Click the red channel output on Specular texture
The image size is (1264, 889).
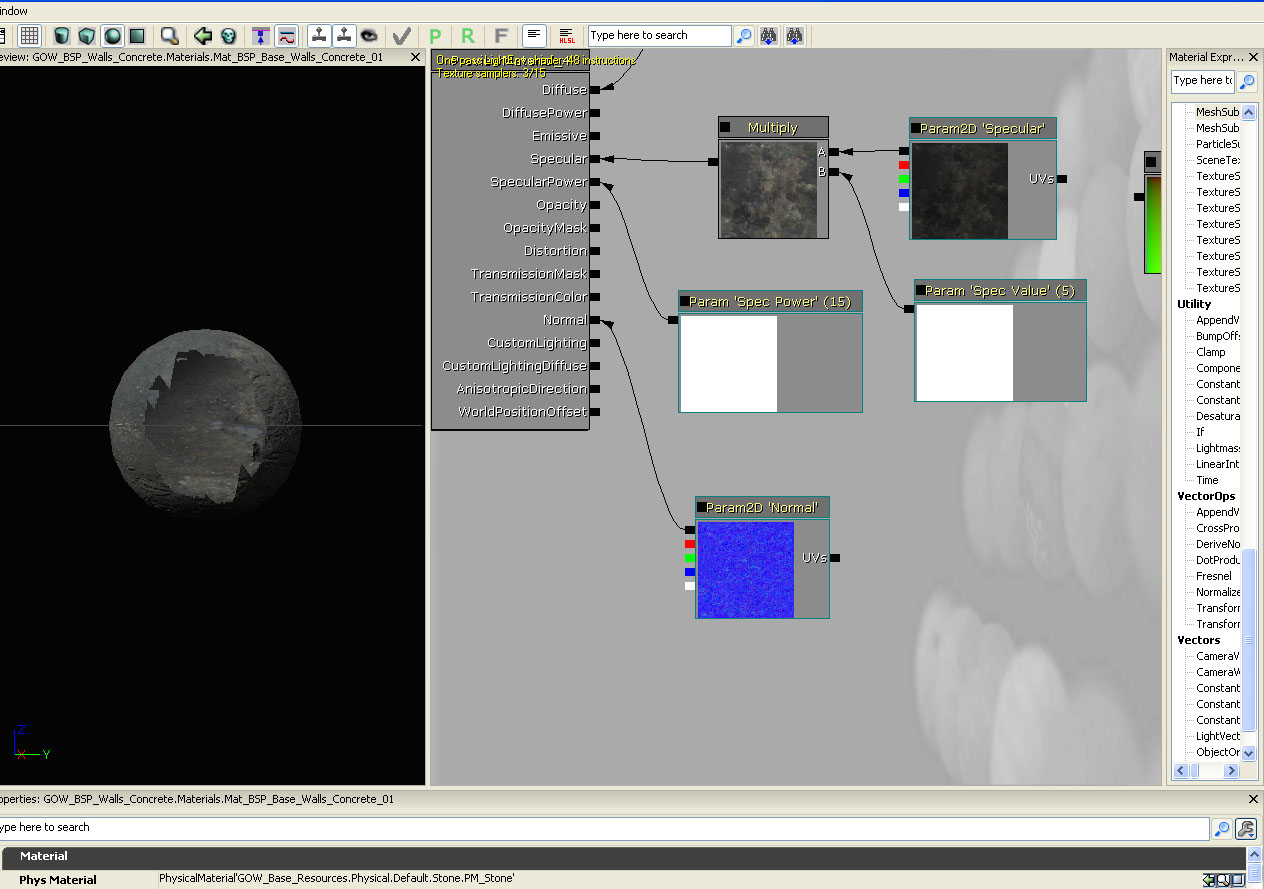pos(904,165)
